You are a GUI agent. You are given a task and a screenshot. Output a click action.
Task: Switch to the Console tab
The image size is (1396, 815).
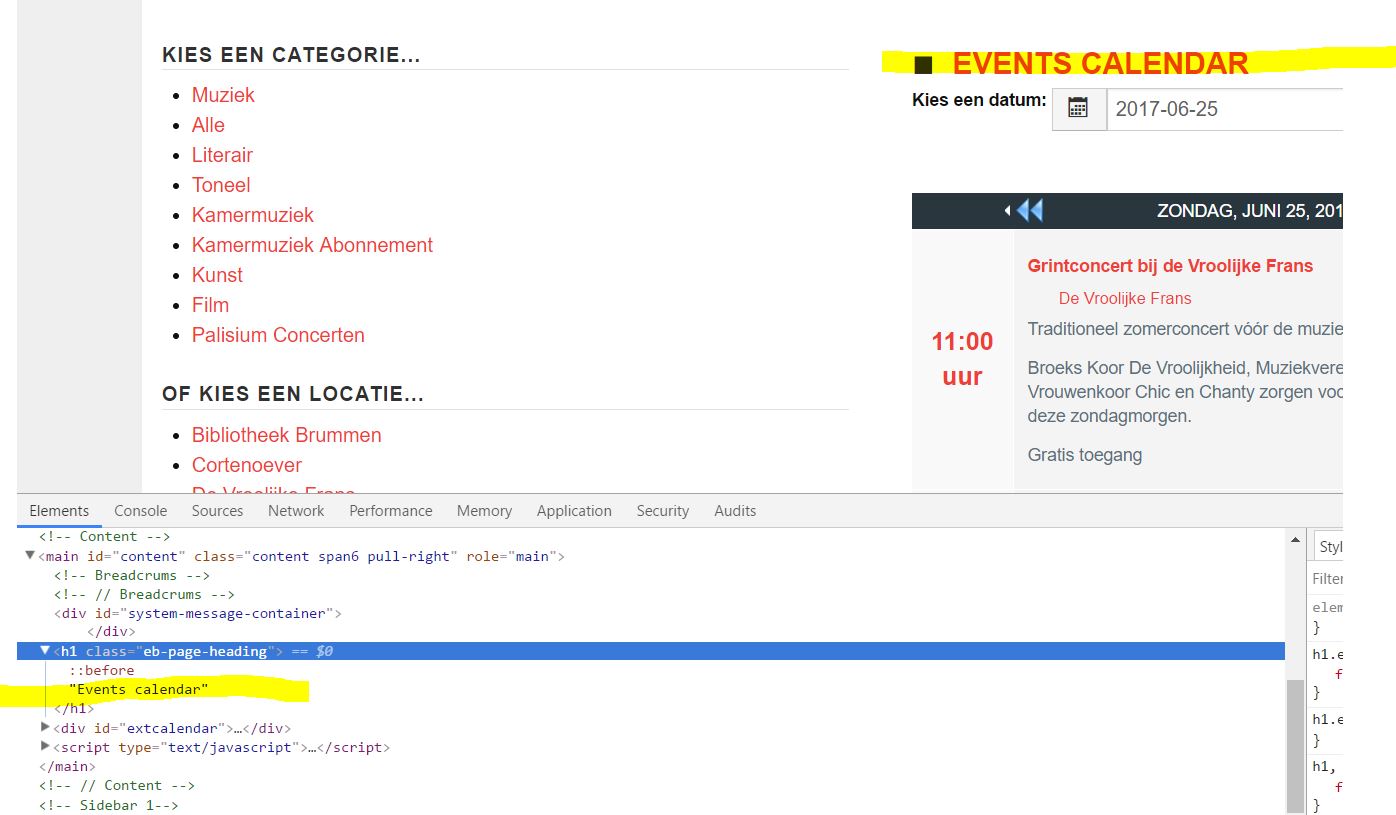140,511
